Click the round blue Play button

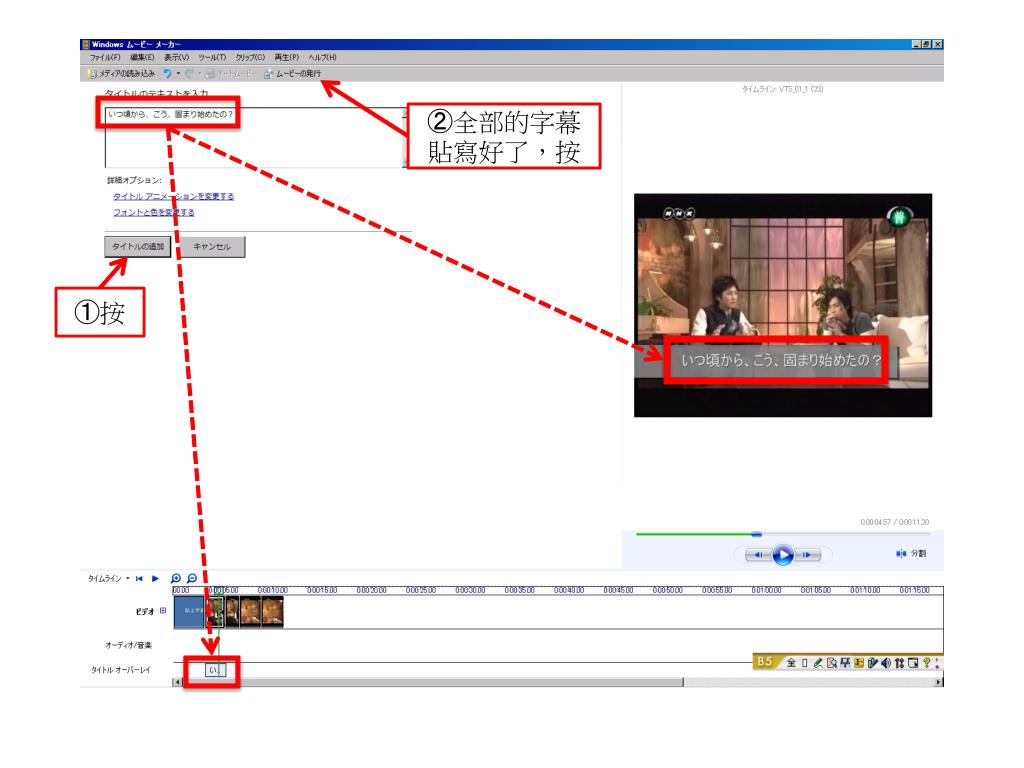pos(783,554)
